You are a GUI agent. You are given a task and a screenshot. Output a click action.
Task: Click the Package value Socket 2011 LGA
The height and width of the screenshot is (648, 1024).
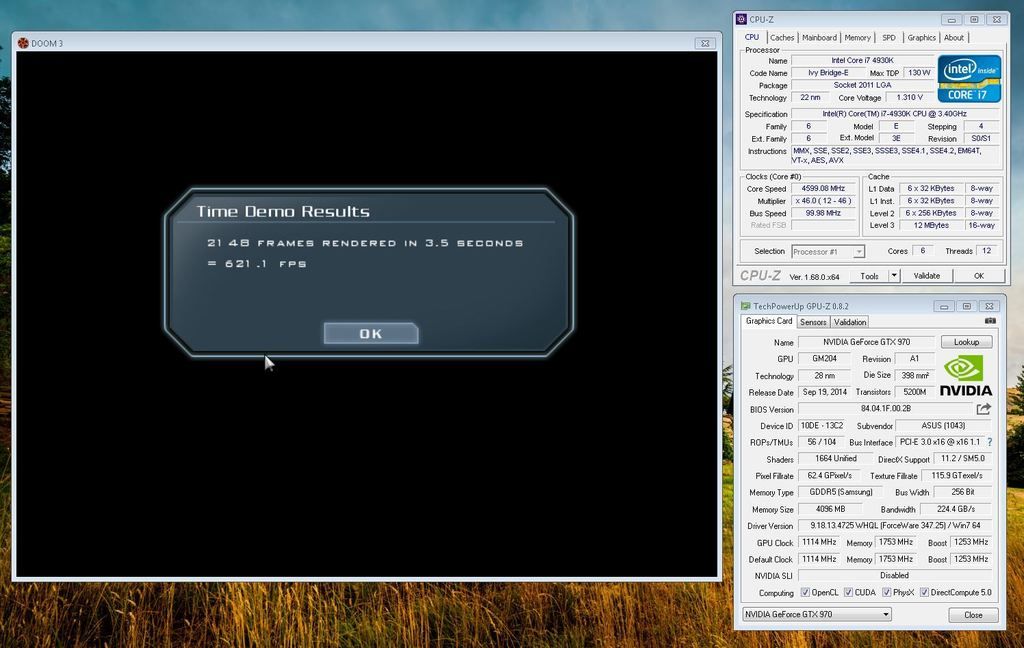(862, 85)
